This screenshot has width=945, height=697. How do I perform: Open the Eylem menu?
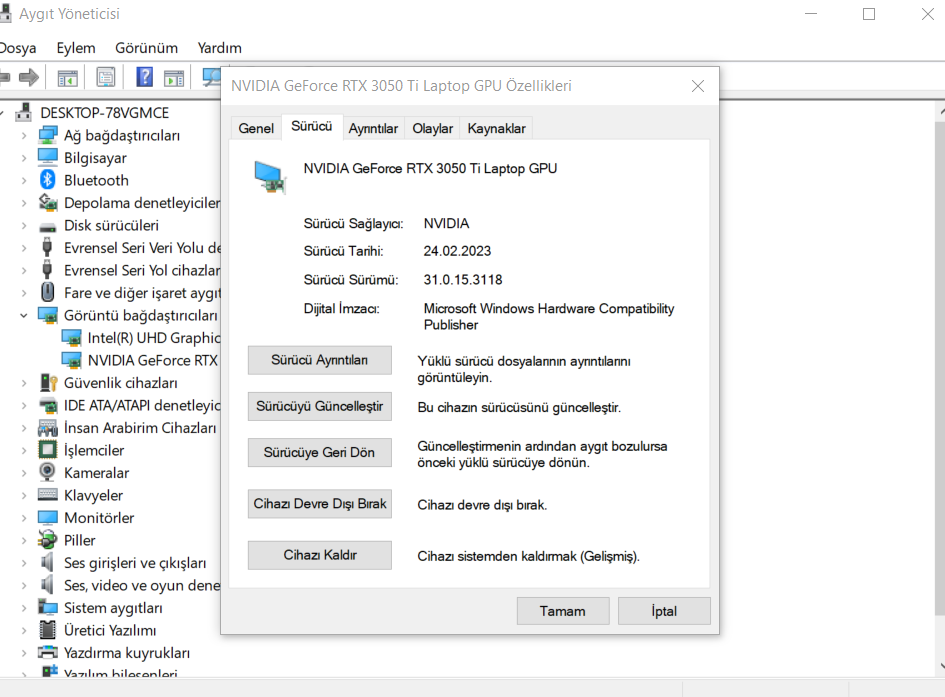click(x=76, y=48)
